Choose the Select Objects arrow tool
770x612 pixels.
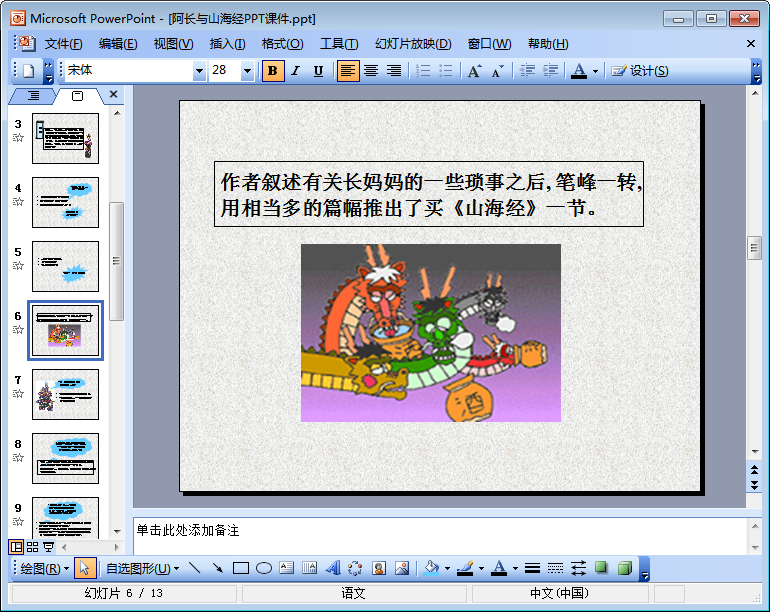(x=84, y=569)
